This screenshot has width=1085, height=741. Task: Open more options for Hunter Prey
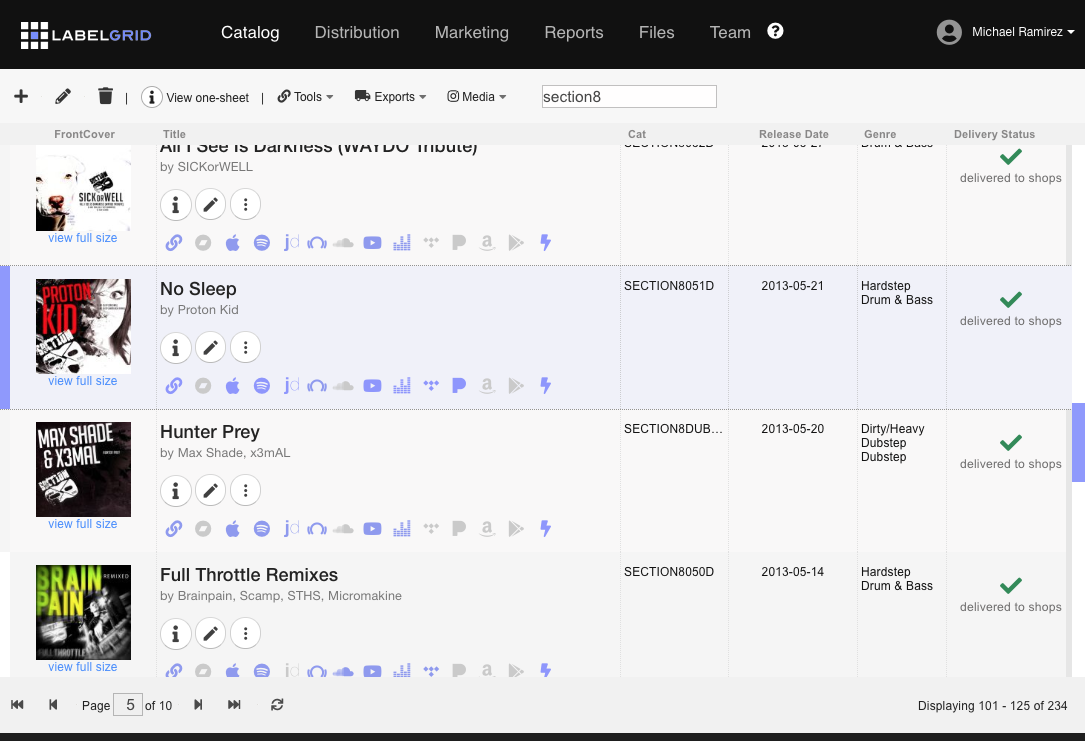(246, 491)
